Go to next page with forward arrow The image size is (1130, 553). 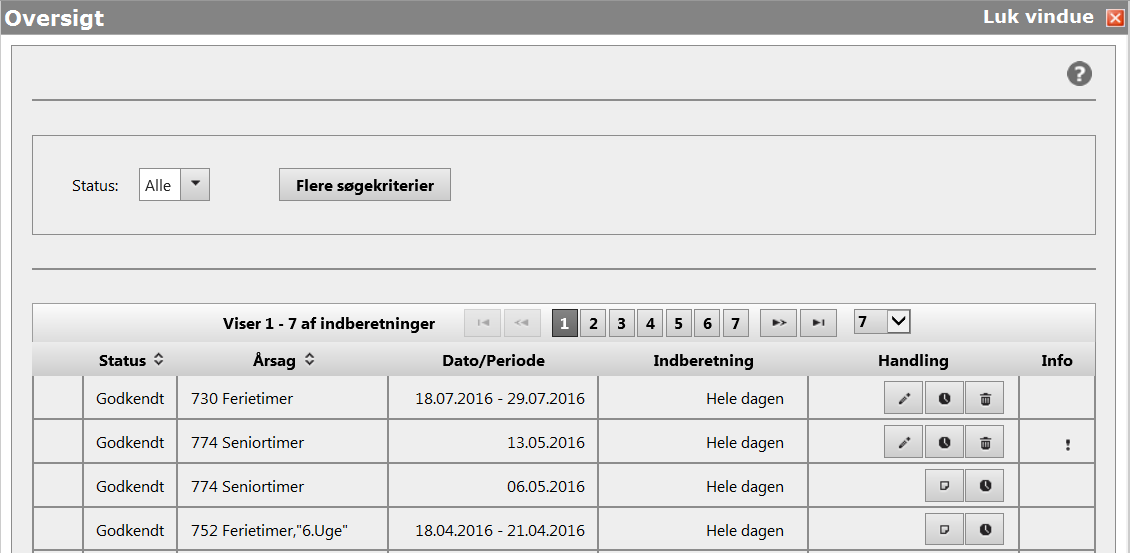point(778,323)
